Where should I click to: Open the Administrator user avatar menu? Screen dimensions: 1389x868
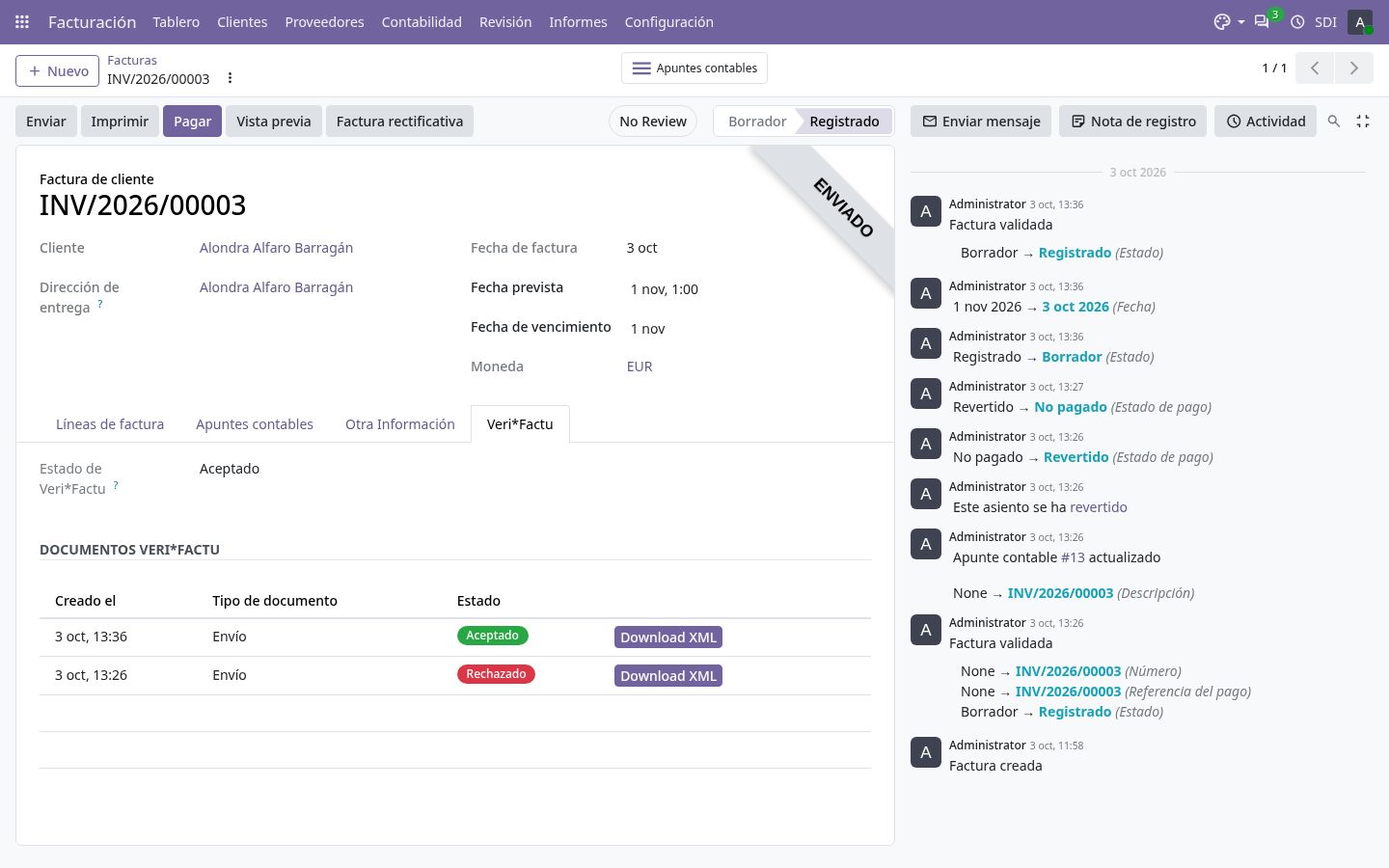pyautogui.click(x=1360, y=21)
